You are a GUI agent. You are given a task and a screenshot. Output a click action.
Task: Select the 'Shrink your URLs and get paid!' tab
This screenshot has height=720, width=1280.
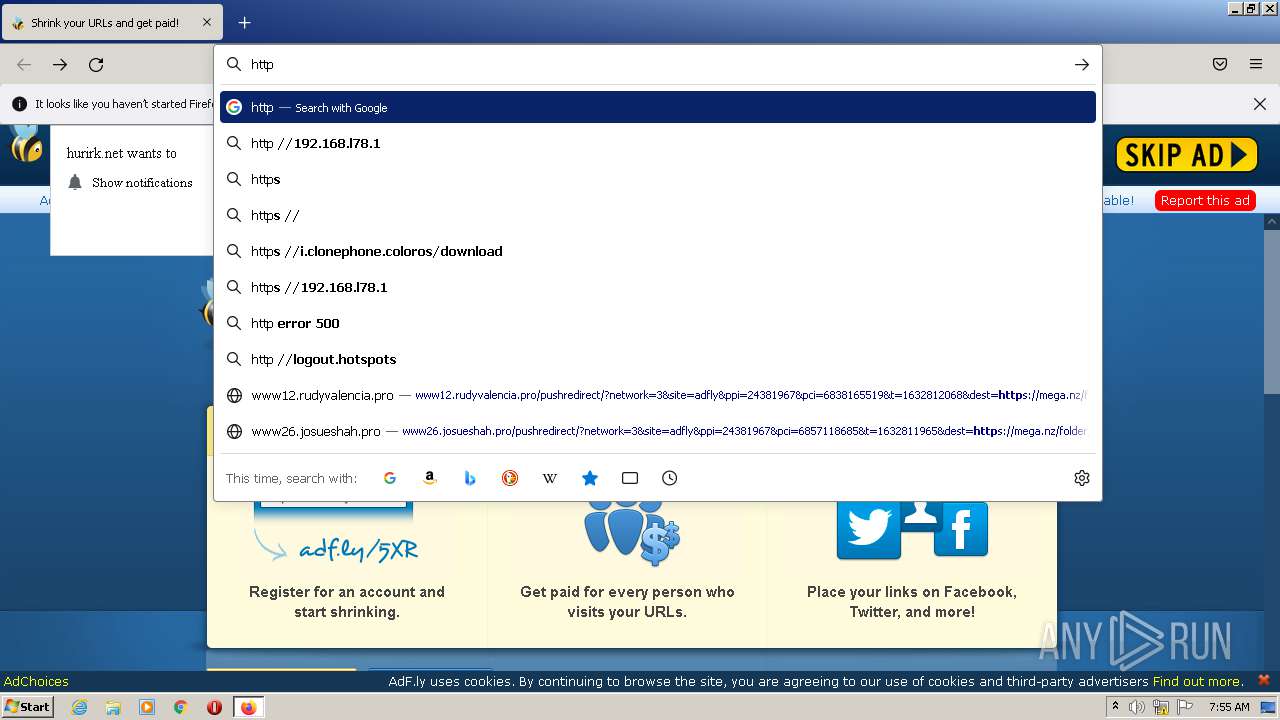112,22
